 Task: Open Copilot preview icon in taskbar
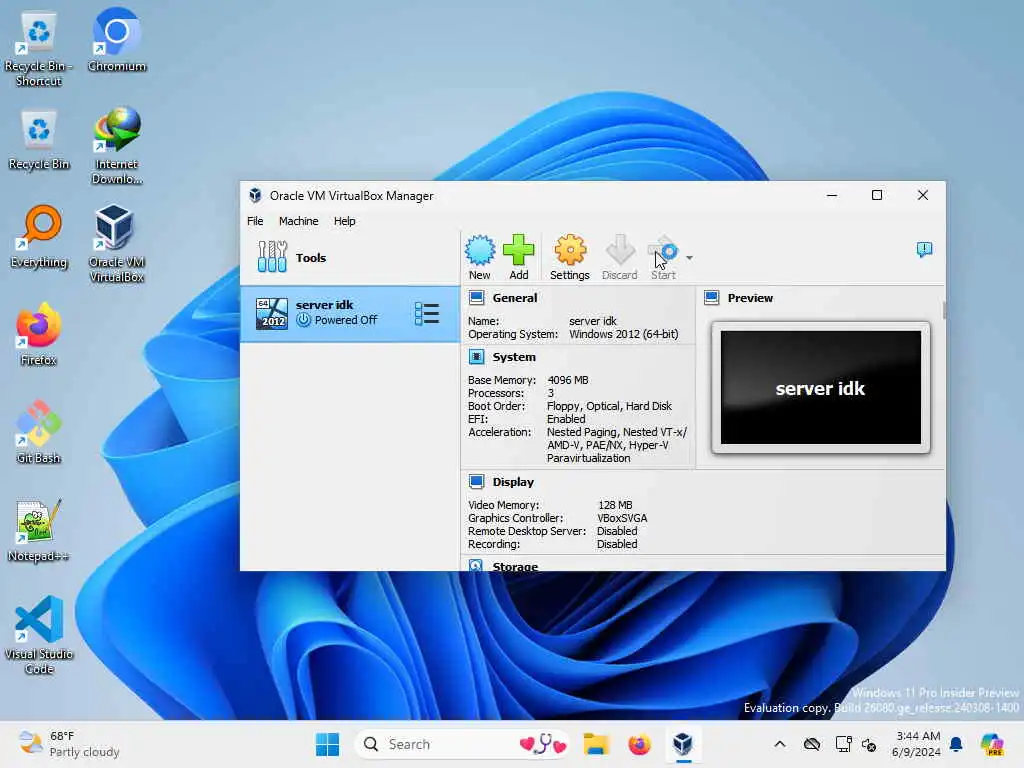pyautogui.click(x=992, y=744)
